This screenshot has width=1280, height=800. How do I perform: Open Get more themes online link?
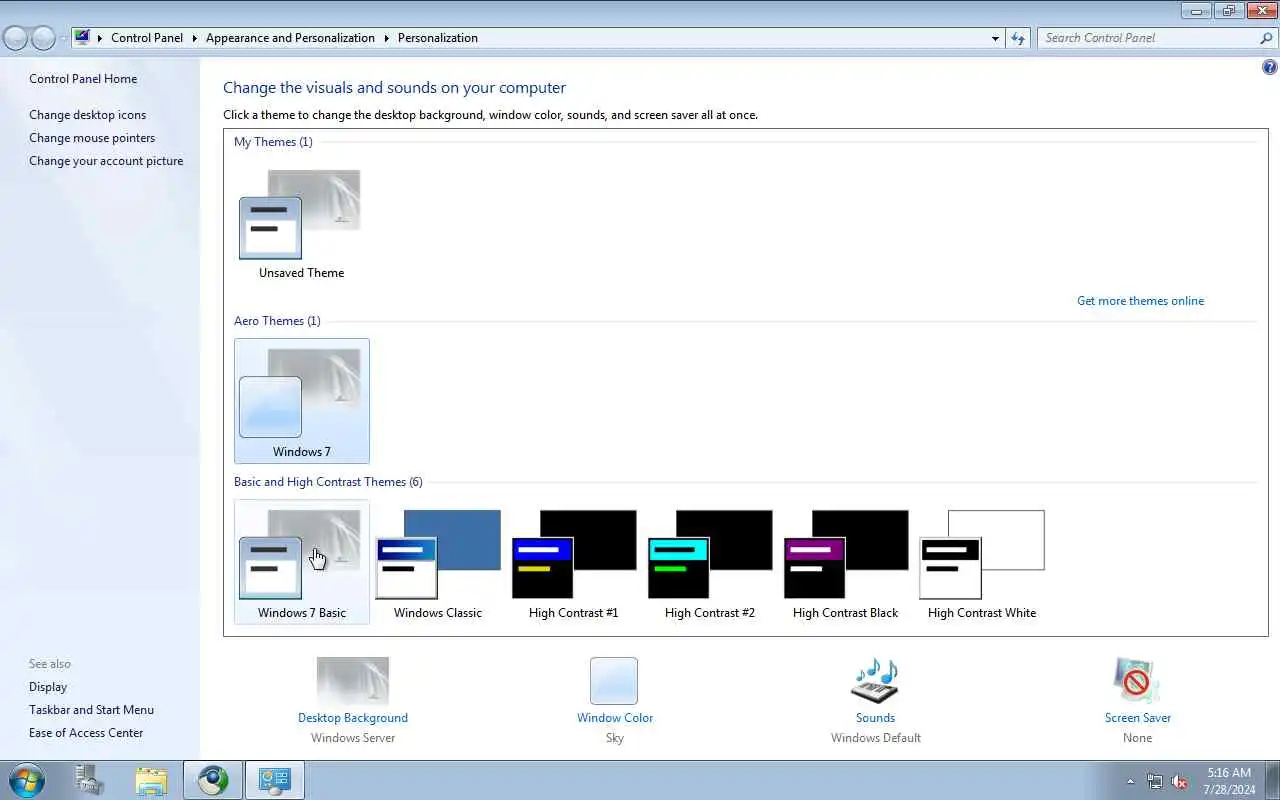1140,301
